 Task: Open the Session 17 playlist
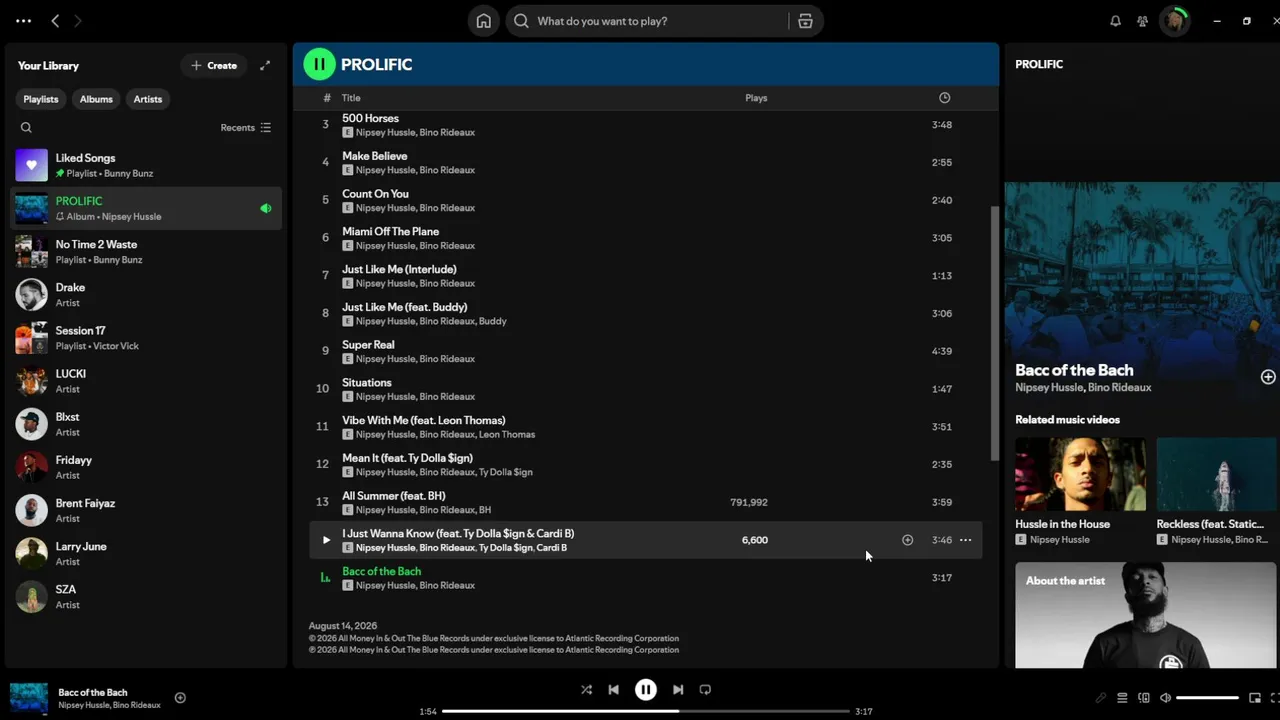(x=146, y=338)
